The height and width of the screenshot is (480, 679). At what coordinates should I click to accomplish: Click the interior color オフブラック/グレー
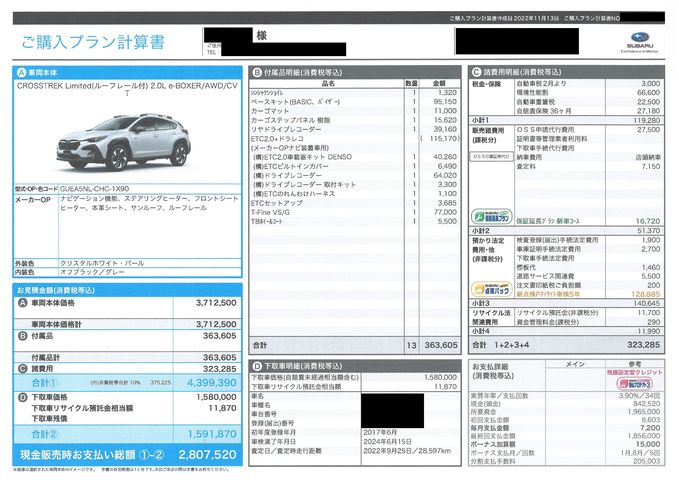point(92,272)
